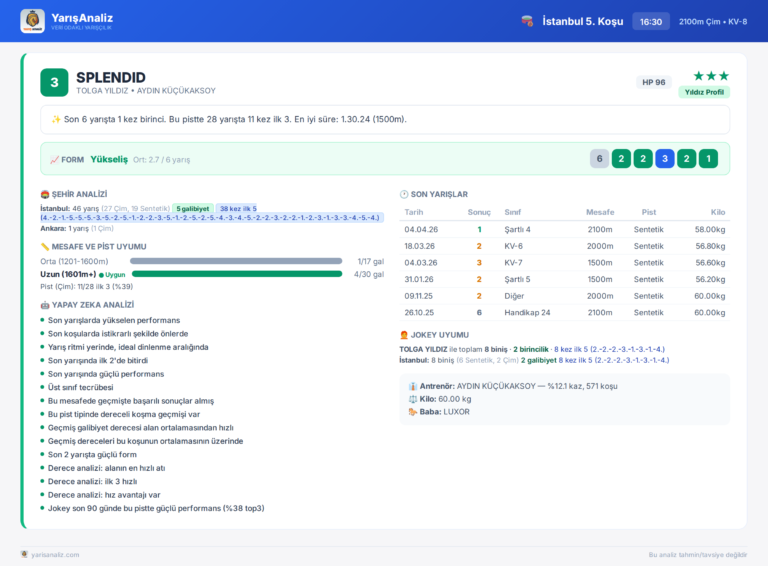This screenshot has height=566, width=768.
Task: Click the Yıldız Profil tag
Action: (x=704, y=92)
